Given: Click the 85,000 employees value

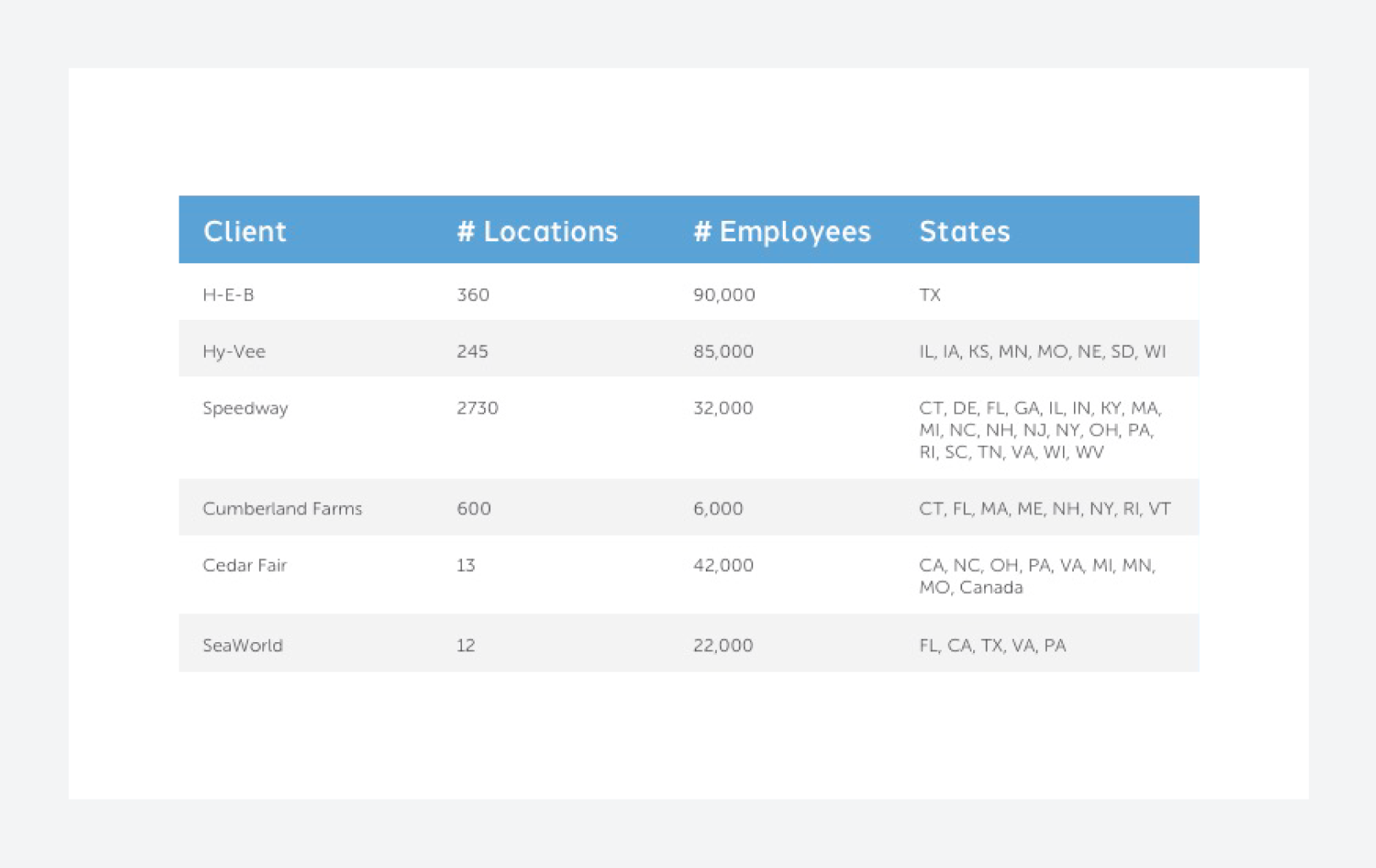Looking at the screenshot, I should pos(724,351).
